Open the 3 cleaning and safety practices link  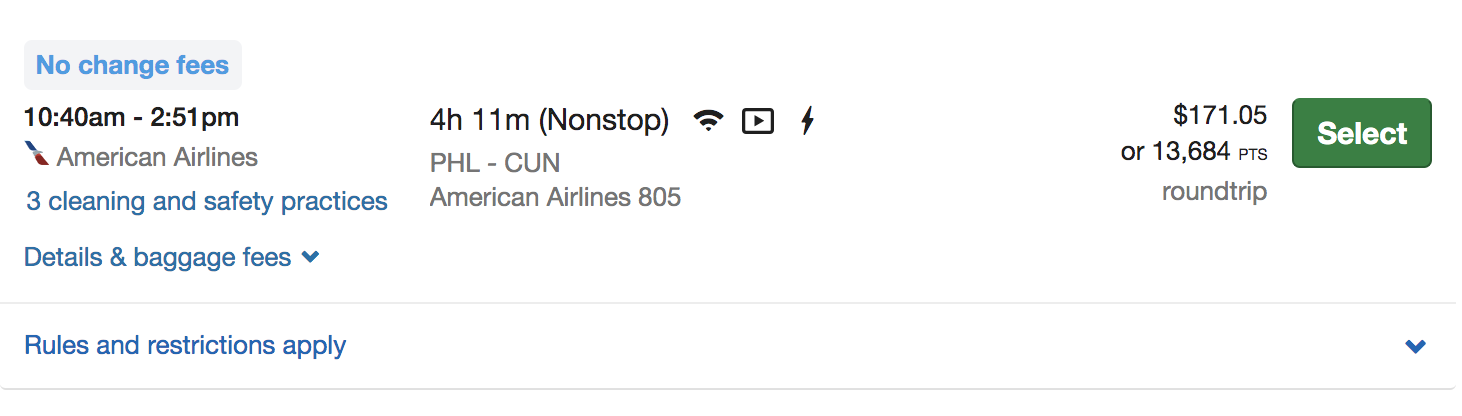pyautogui.click(x=207, y=201)
